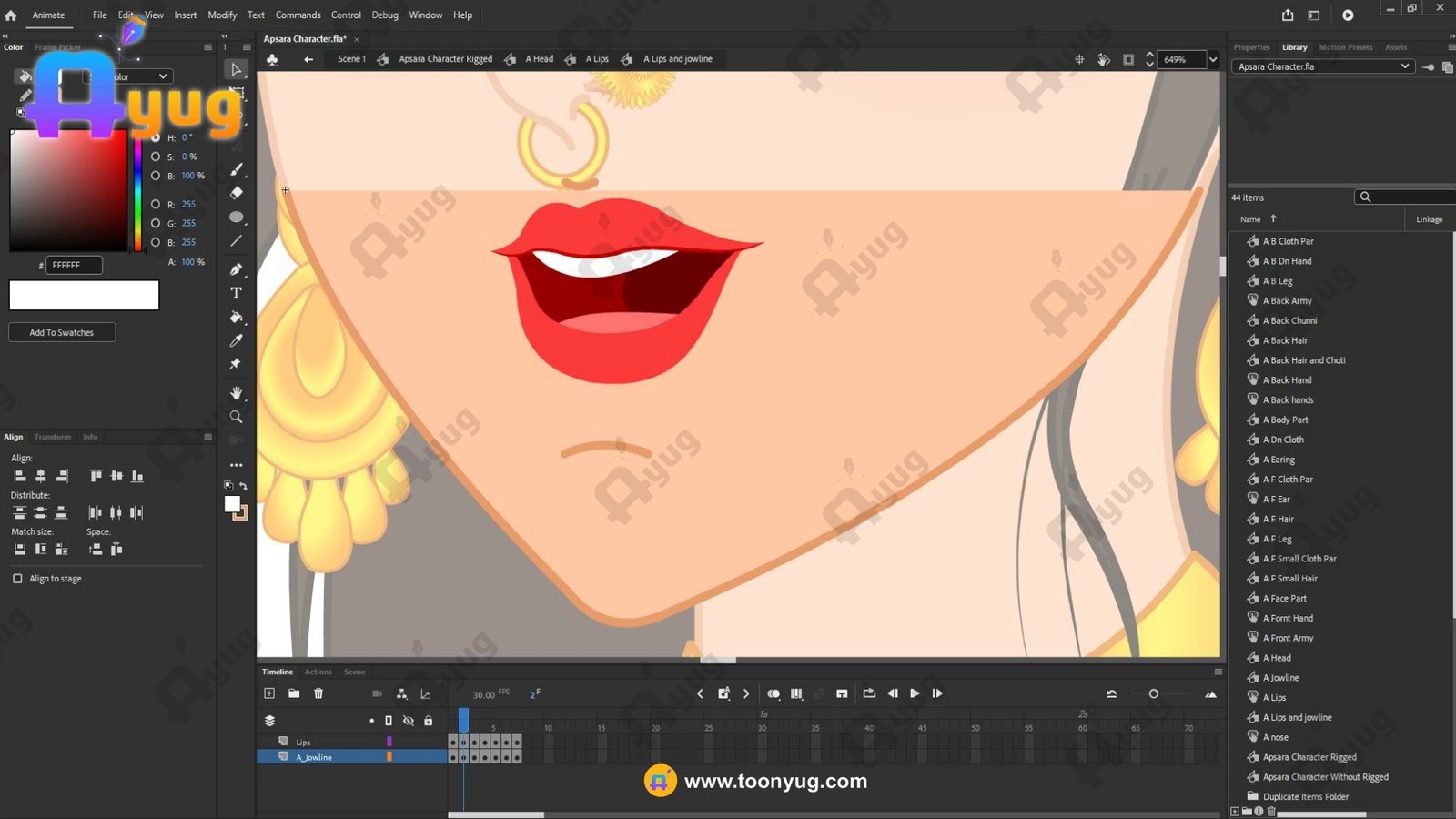Viewport: 1456px width, 819px height.
Task: Sort library by Name arrow
Action: pos(1273,218)
